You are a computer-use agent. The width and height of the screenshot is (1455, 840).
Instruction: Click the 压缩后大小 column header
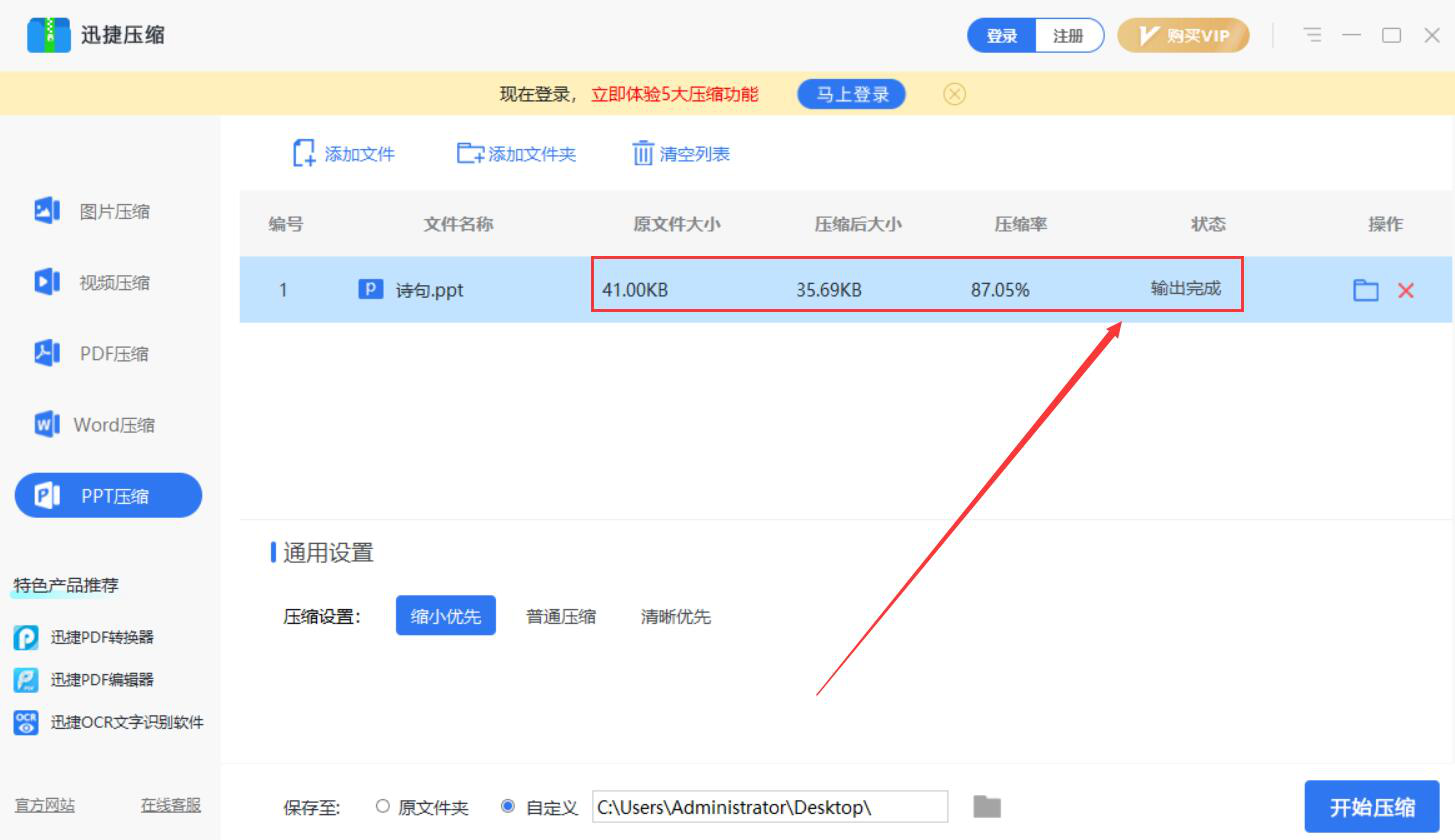858,224
